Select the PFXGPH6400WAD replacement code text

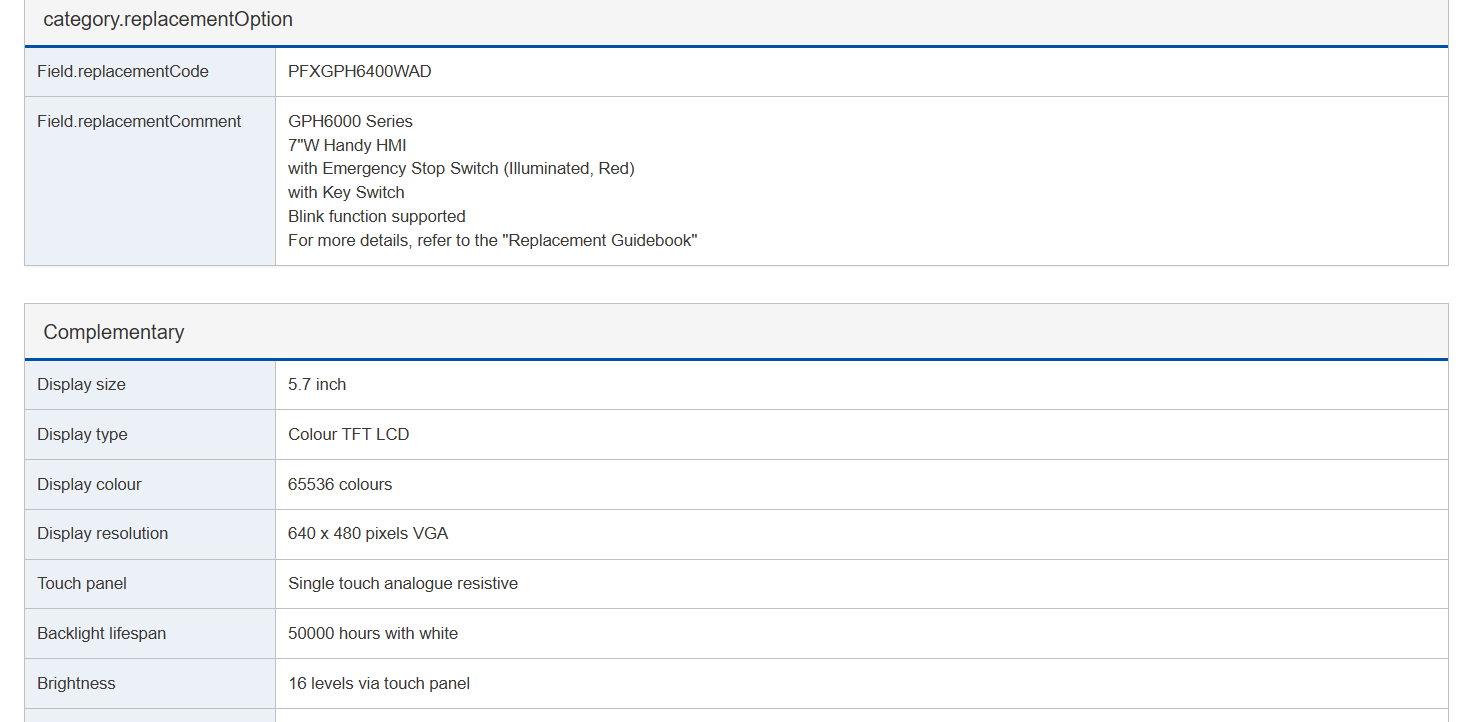(x=360, y=72)
